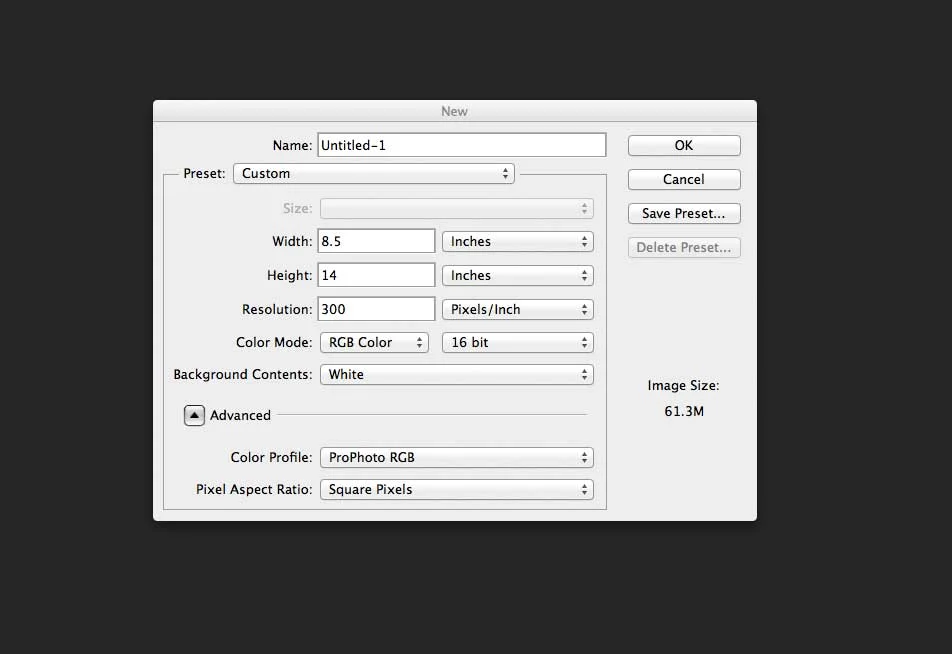Open the Preset dropdown showing Custom
Screen dimensions: 952x654
[374, 174]
